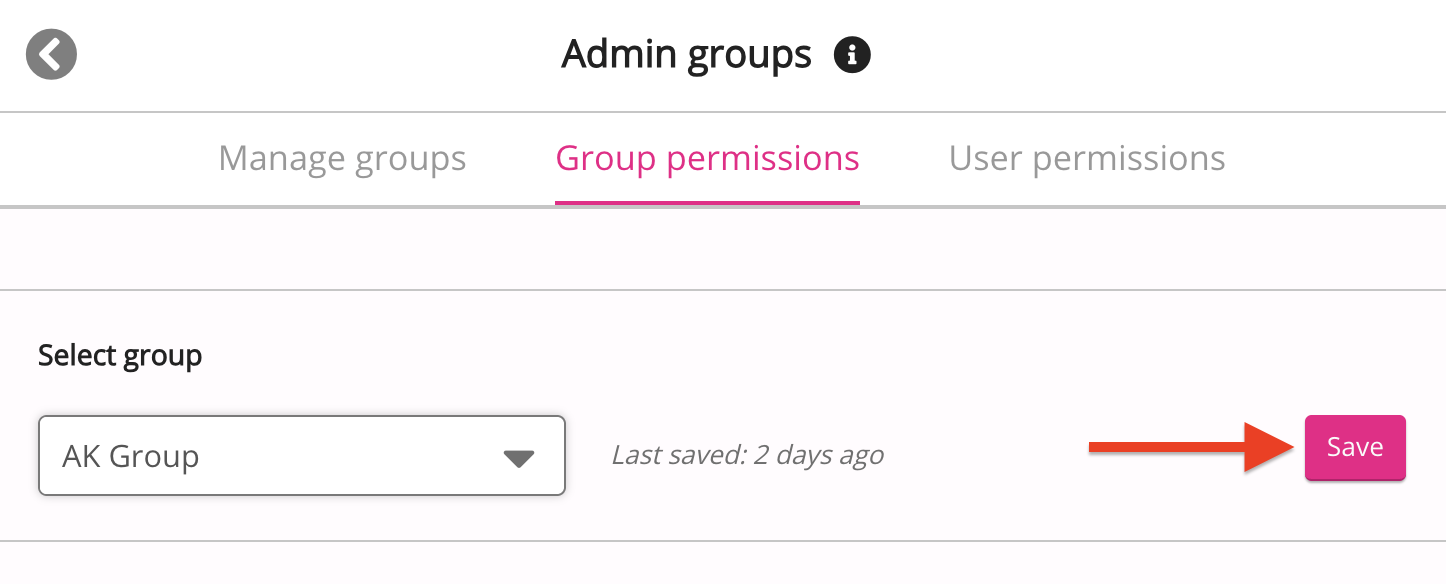Open the User permissions tab
The width and height of the screenshot is (1446, 584).
coord(1087,158)
